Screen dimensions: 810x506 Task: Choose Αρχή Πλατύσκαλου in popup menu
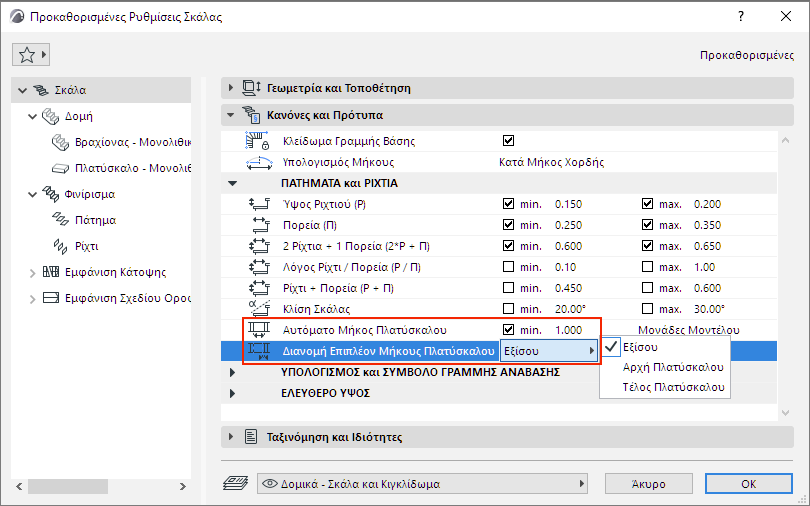[665, 367]
